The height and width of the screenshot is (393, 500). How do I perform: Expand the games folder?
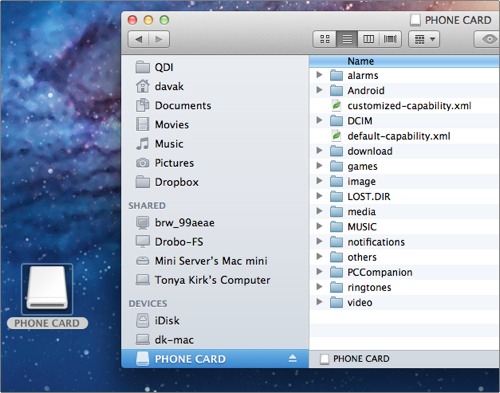(319, 165)
